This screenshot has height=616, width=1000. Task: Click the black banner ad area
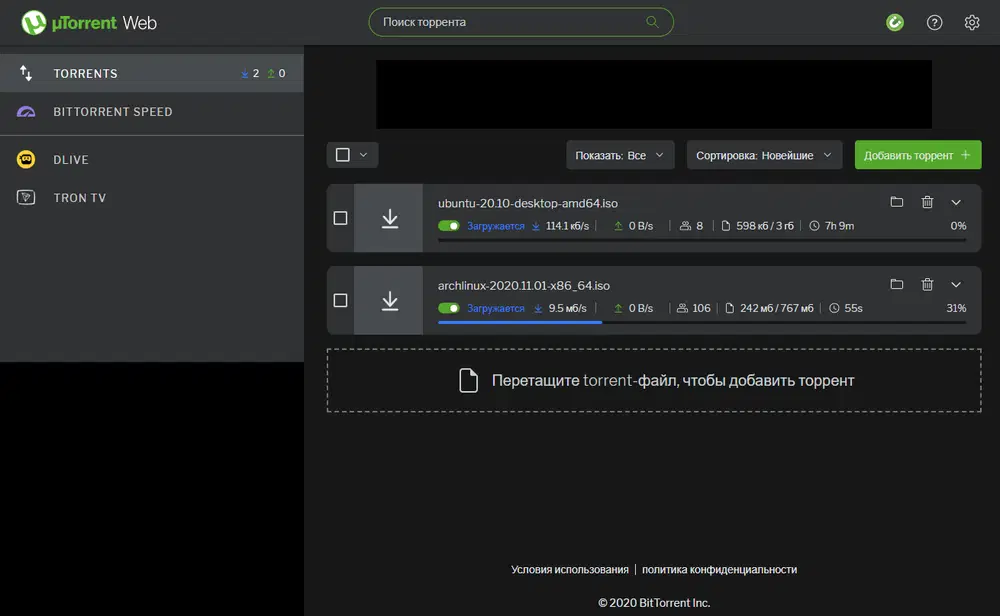(x=654, y=94)
